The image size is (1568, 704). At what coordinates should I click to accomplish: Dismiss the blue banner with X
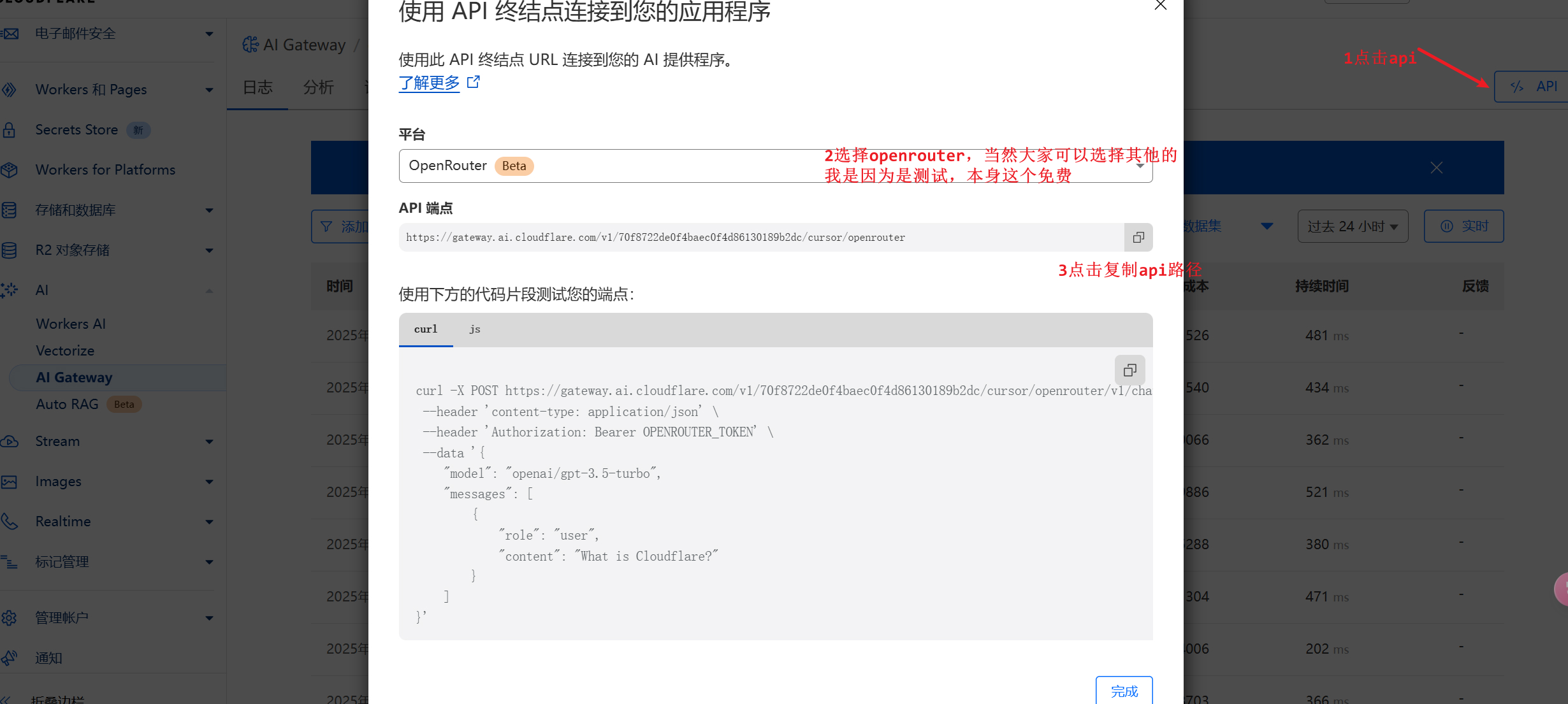tap(1436, 168)
